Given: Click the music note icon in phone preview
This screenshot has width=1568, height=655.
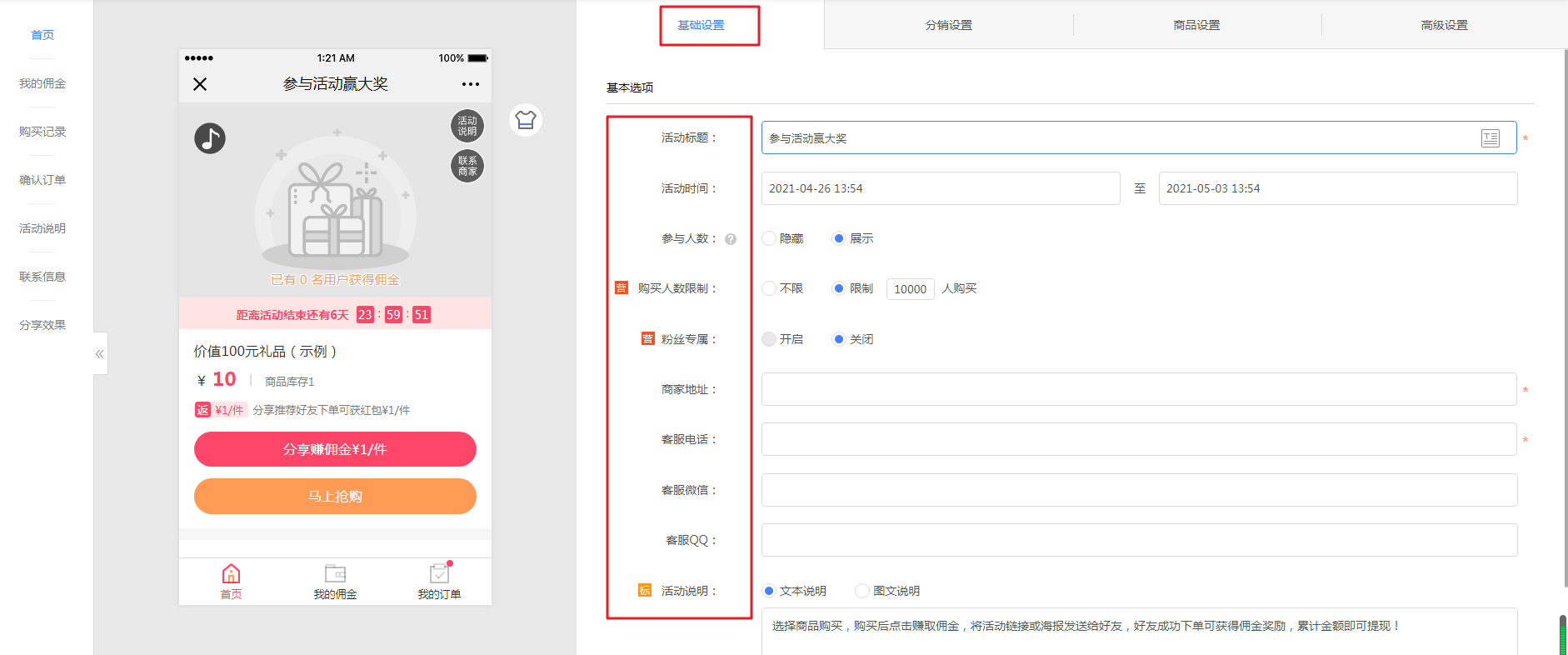Looking at the screenshot, I should point(210,138).
